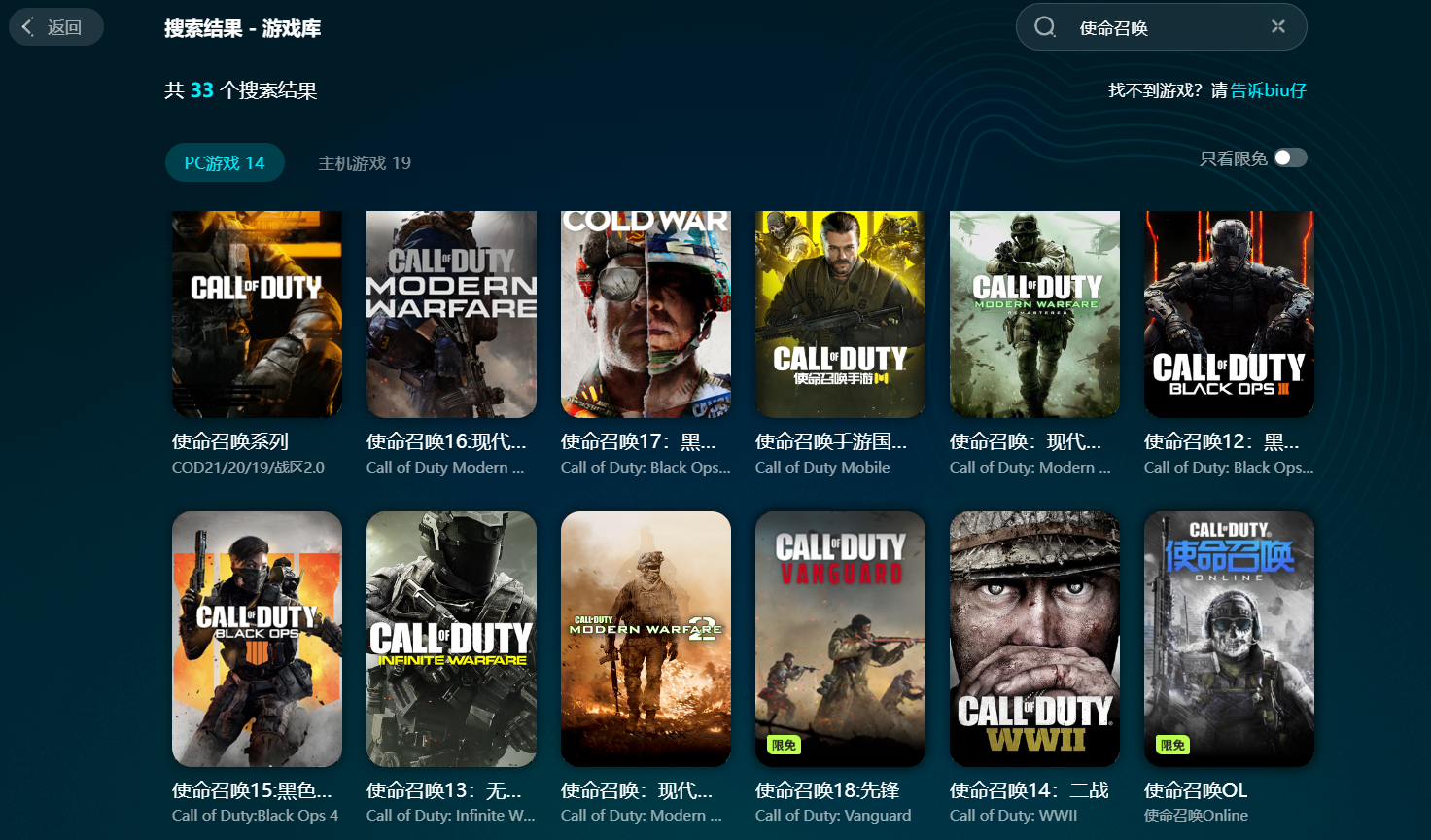Open Modern Warfare Remastered cover art
This screenshot has height=840, width=1431.
pos(1034,314)
